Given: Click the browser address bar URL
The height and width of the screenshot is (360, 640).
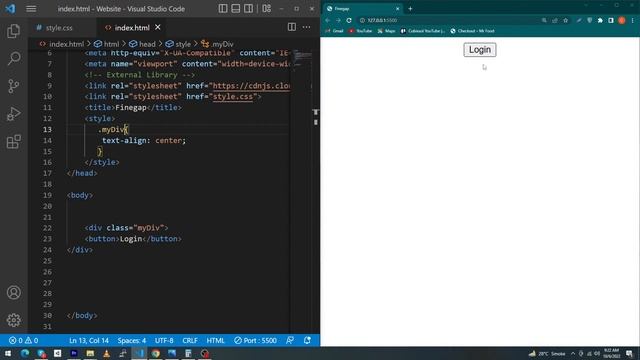Looking at the screenshot, I should click(382, 20).
